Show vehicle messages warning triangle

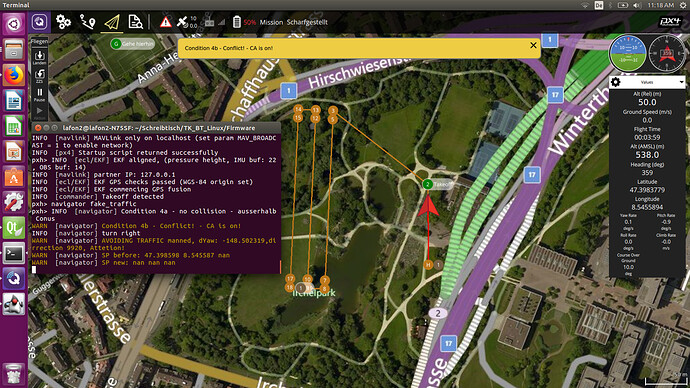[x=165, y=22]
